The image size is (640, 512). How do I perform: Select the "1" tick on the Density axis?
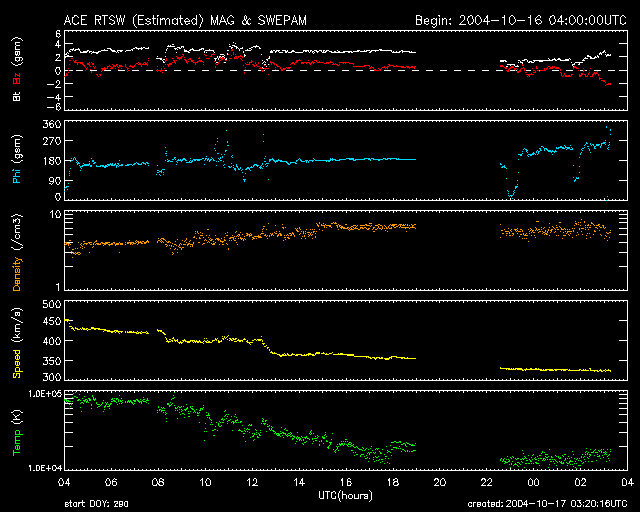58,287
